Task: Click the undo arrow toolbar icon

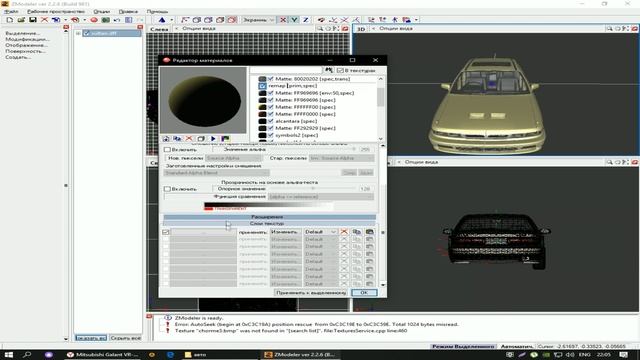Action: coord(117,20)
